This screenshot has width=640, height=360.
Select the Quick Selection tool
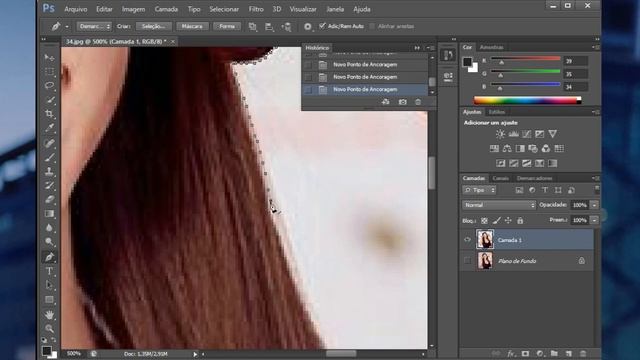coord(49,100)
